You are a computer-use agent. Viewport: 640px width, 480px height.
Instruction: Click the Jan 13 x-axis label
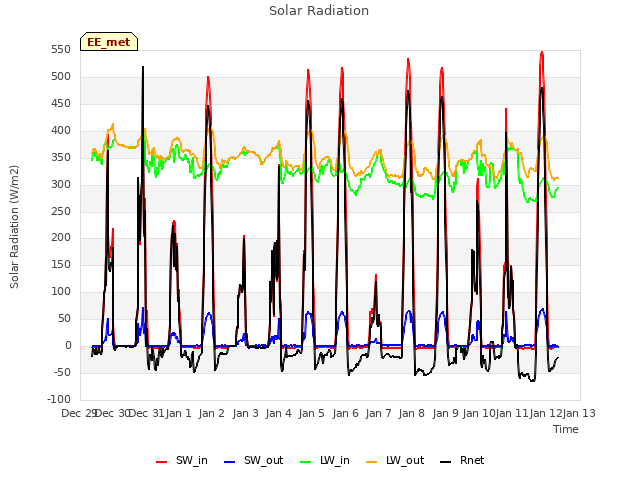pos(579,413)
